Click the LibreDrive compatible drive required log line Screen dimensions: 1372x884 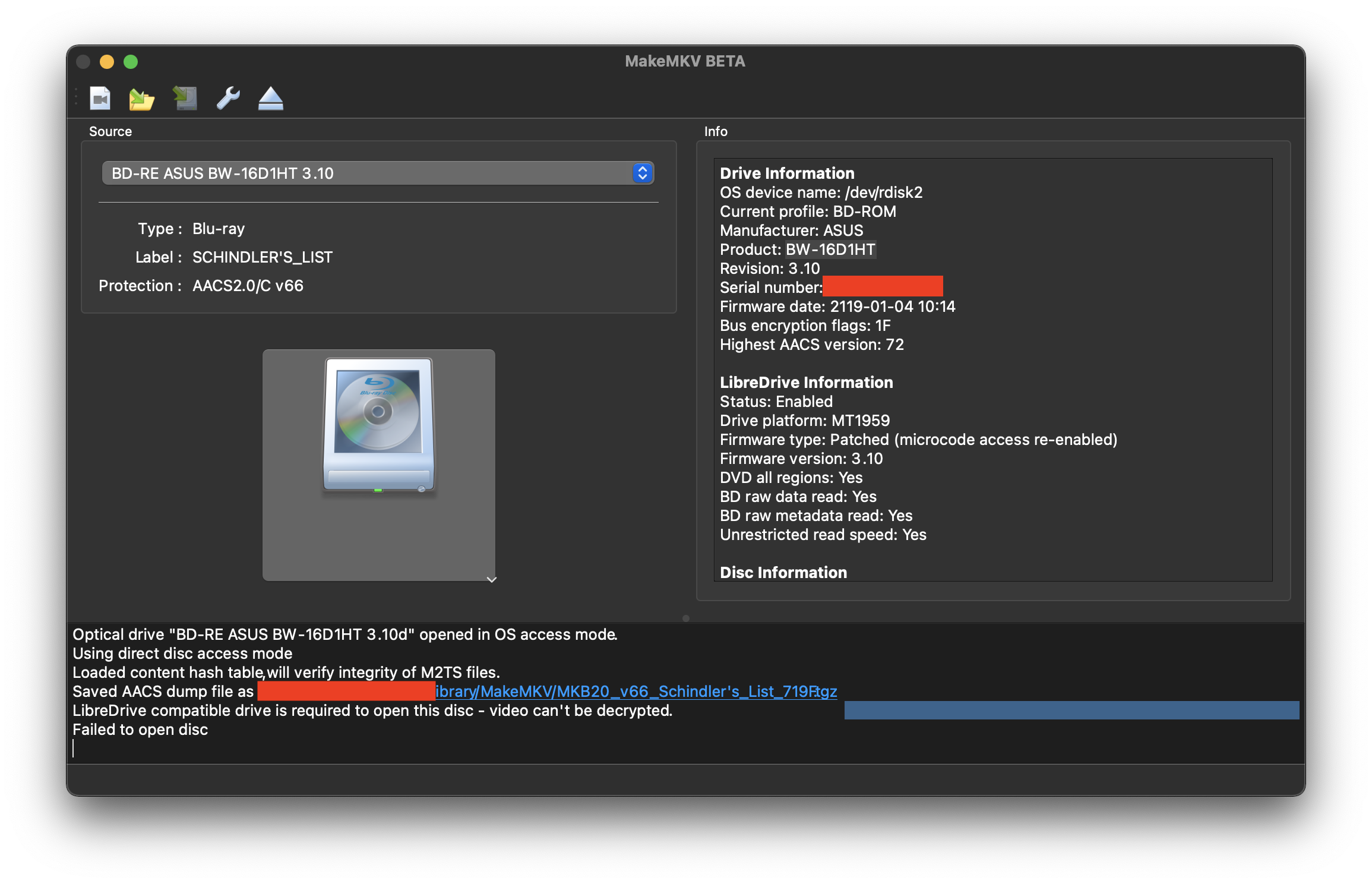pyautogui.click(x=372, y=711)
